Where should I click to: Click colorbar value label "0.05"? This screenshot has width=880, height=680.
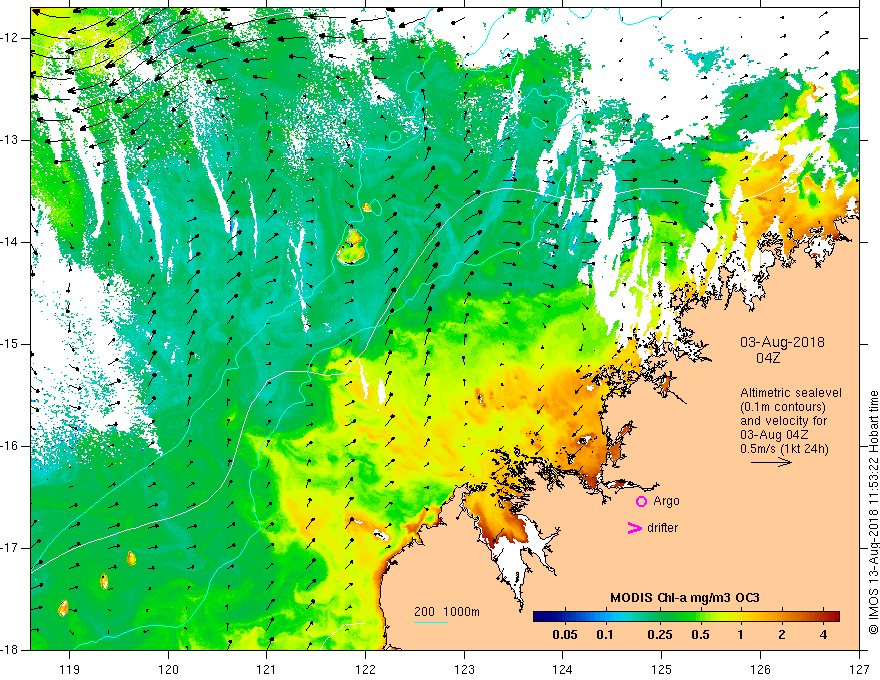point(565,635)
